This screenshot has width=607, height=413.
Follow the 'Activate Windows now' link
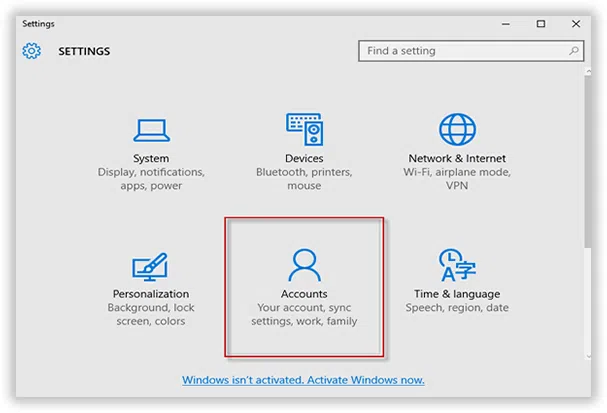tap(303, 380)
